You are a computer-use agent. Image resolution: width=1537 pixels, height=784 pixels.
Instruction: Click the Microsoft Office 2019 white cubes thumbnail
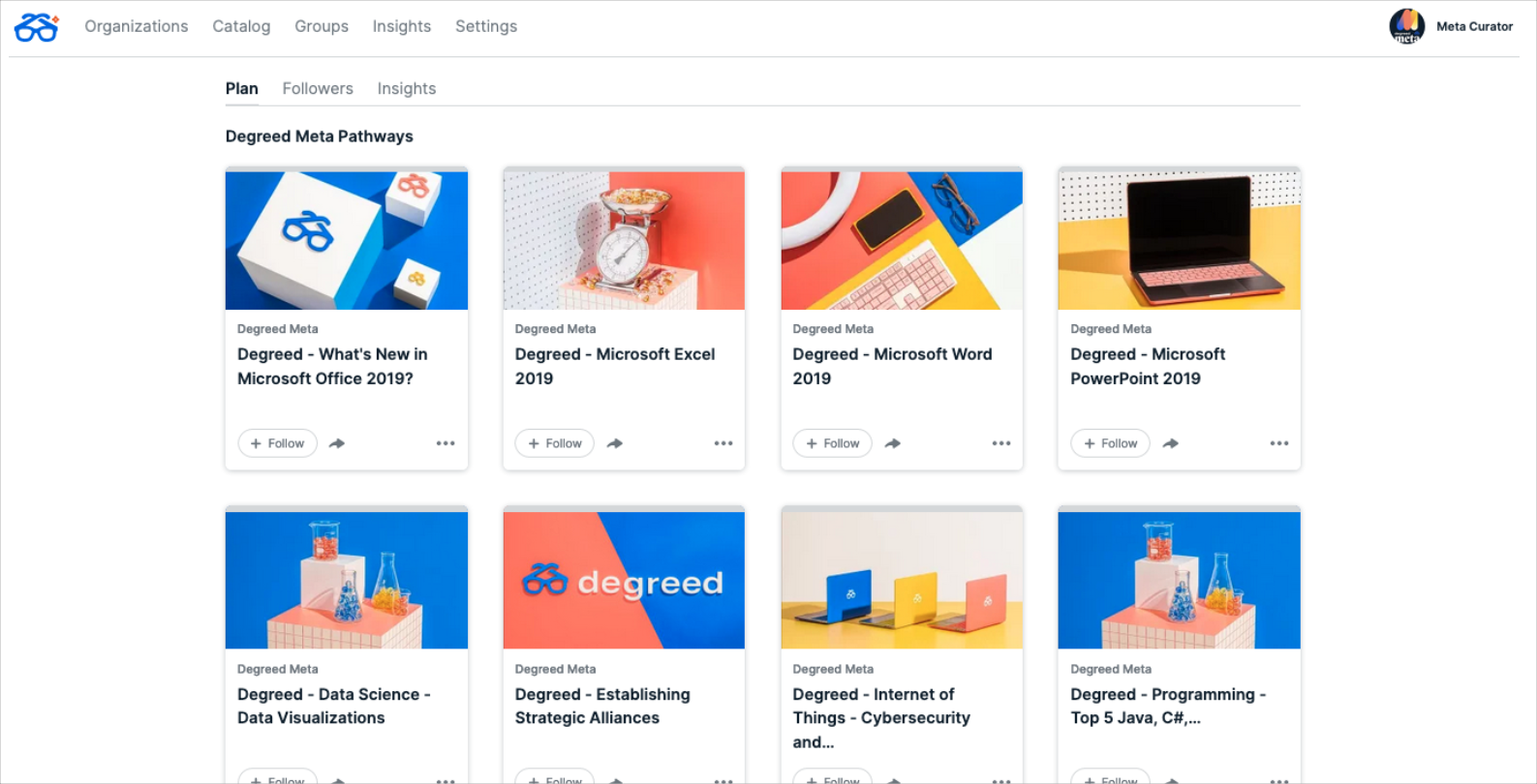[x=347, y=240]
